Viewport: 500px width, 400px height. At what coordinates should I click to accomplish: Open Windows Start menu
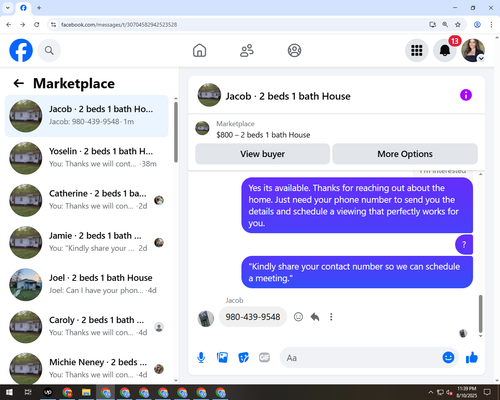tap(9, 392)
